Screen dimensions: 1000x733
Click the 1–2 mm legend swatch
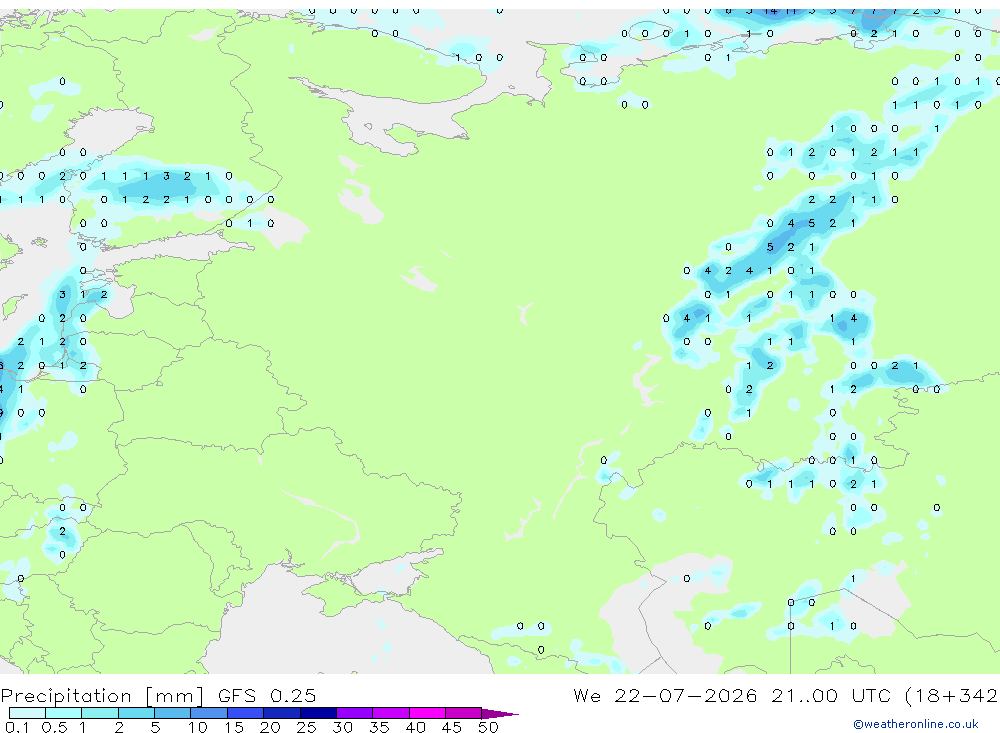100,713
